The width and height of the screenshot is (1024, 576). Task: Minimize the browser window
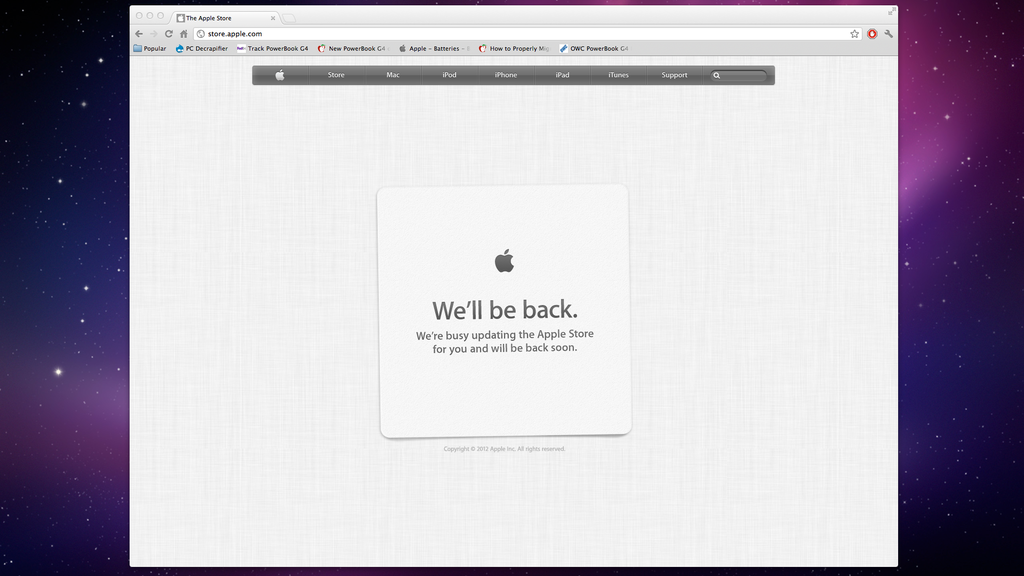click(150, 16)
